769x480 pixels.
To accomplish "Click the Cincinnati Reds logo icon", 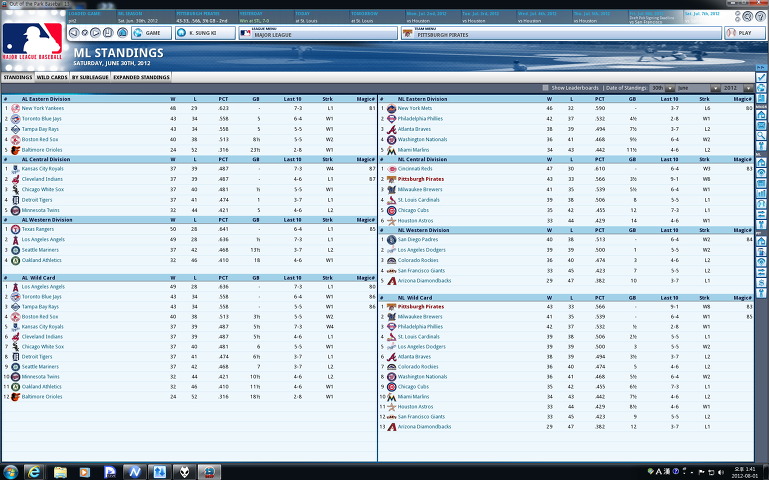I will pyautogui.click(x=391, y=169).
